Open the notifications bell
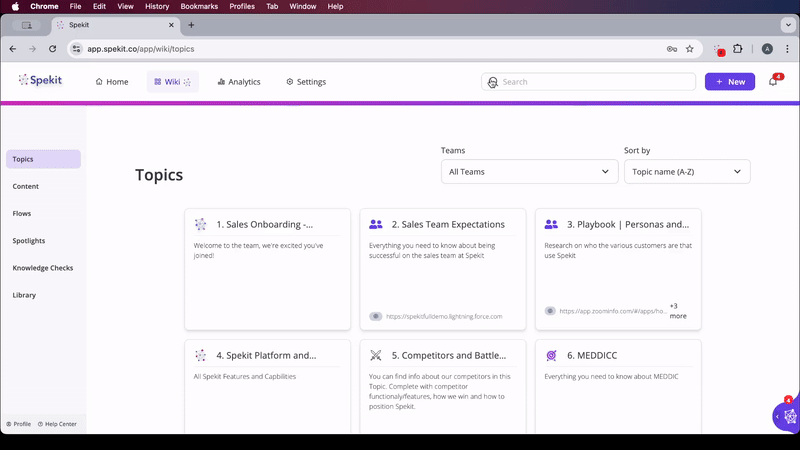Viewport: 800px width, 450px height. click(773, 82)
